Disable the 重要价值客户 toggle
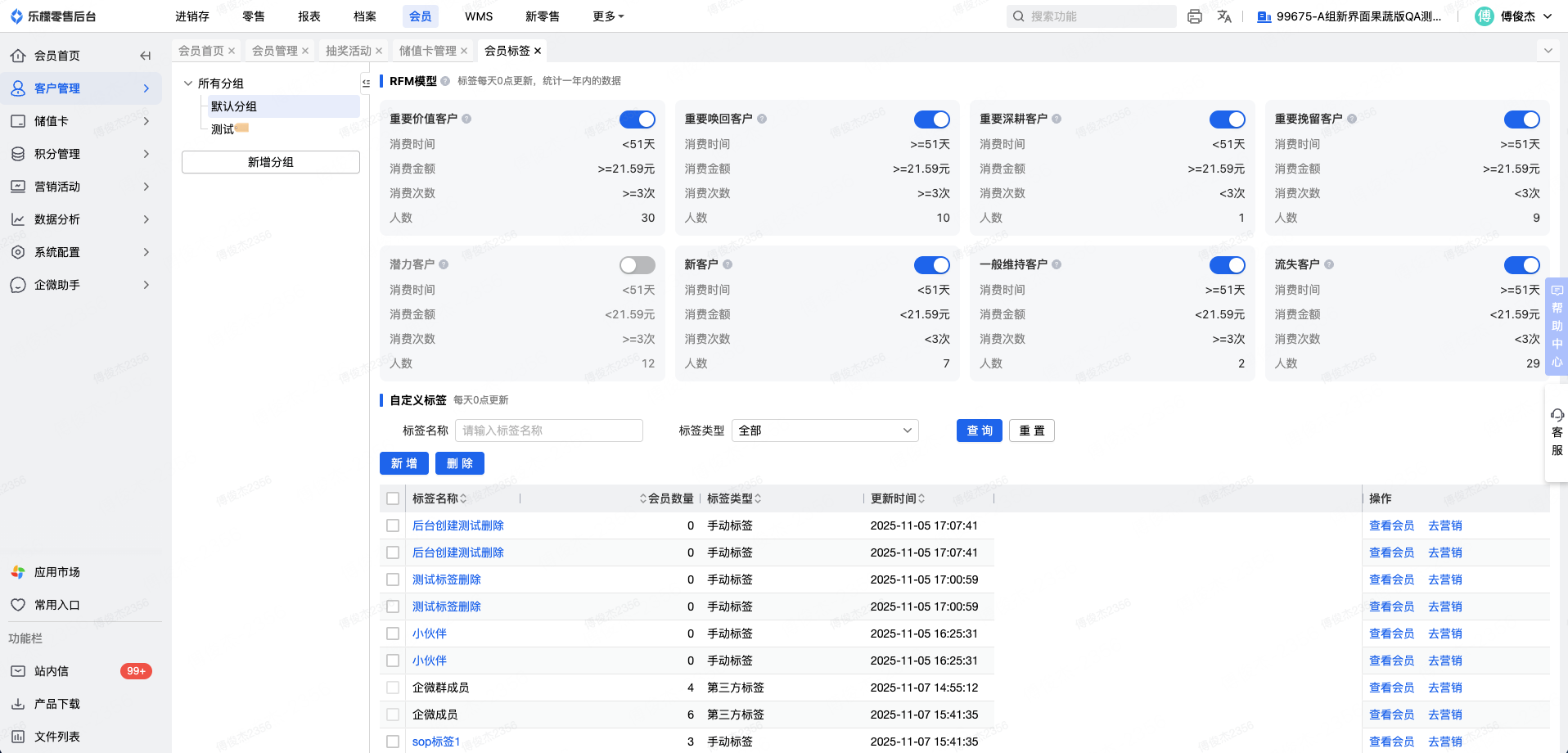This screenshot has height=753, width=1568. (x=638, y=119)
